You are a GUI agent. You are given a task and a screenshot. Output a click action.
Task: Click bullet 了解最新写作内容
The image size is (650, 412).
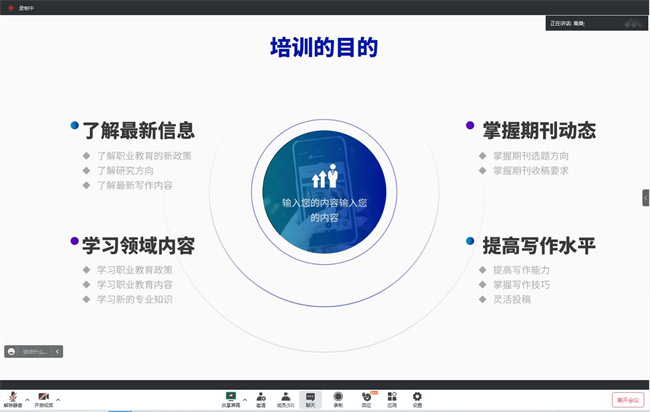[135, 185]
